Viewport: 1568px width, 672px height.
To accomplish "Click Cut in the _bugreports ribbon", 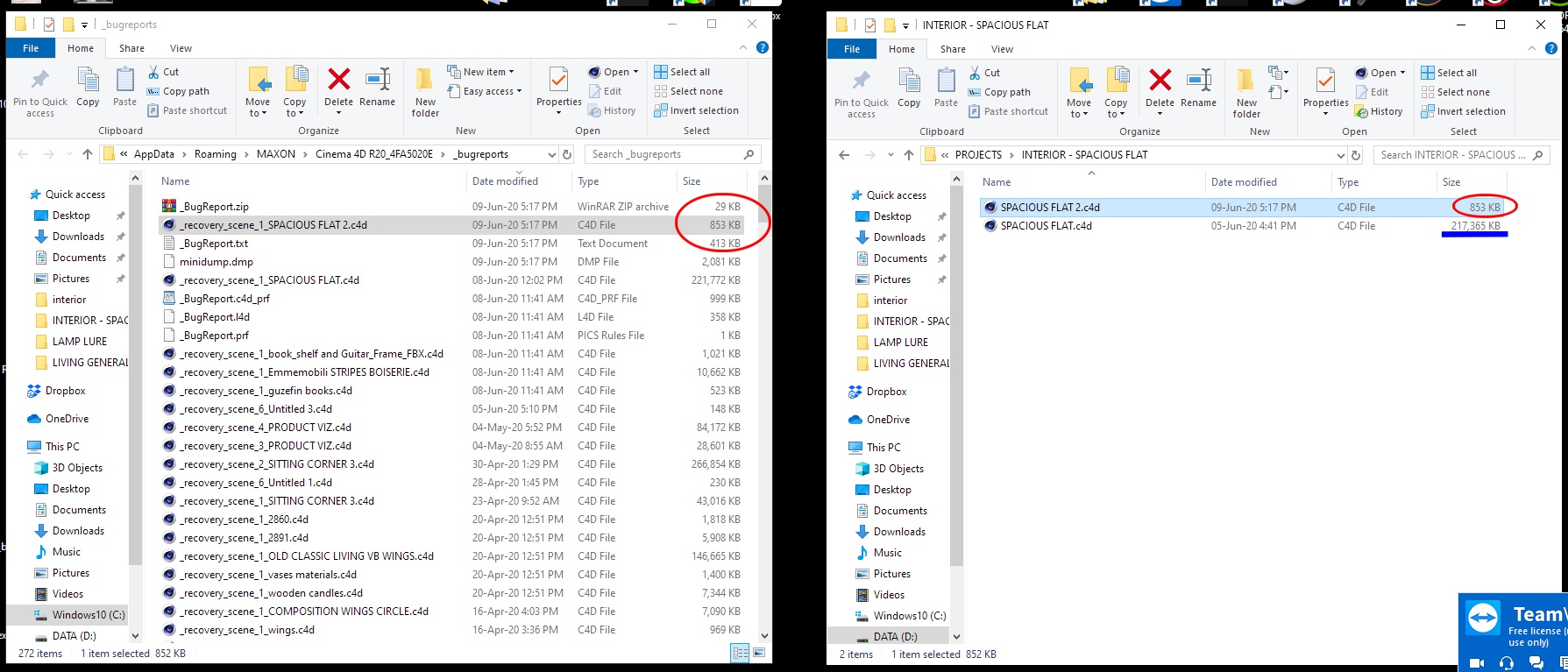I will [x=163, y=72].
